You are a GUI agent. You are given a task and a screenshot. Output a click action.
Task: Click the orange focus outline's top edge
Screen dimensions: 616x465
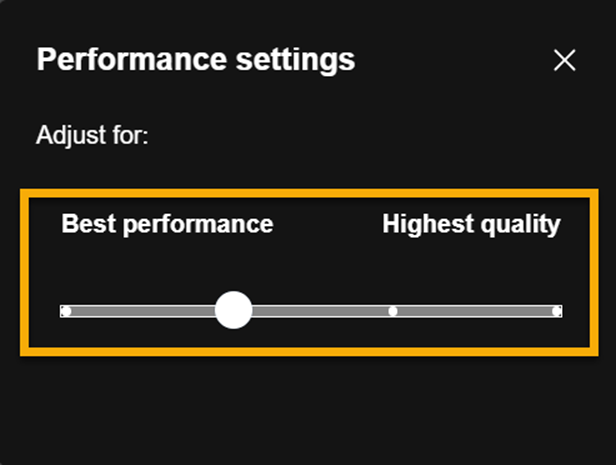(x=309, y=193)
